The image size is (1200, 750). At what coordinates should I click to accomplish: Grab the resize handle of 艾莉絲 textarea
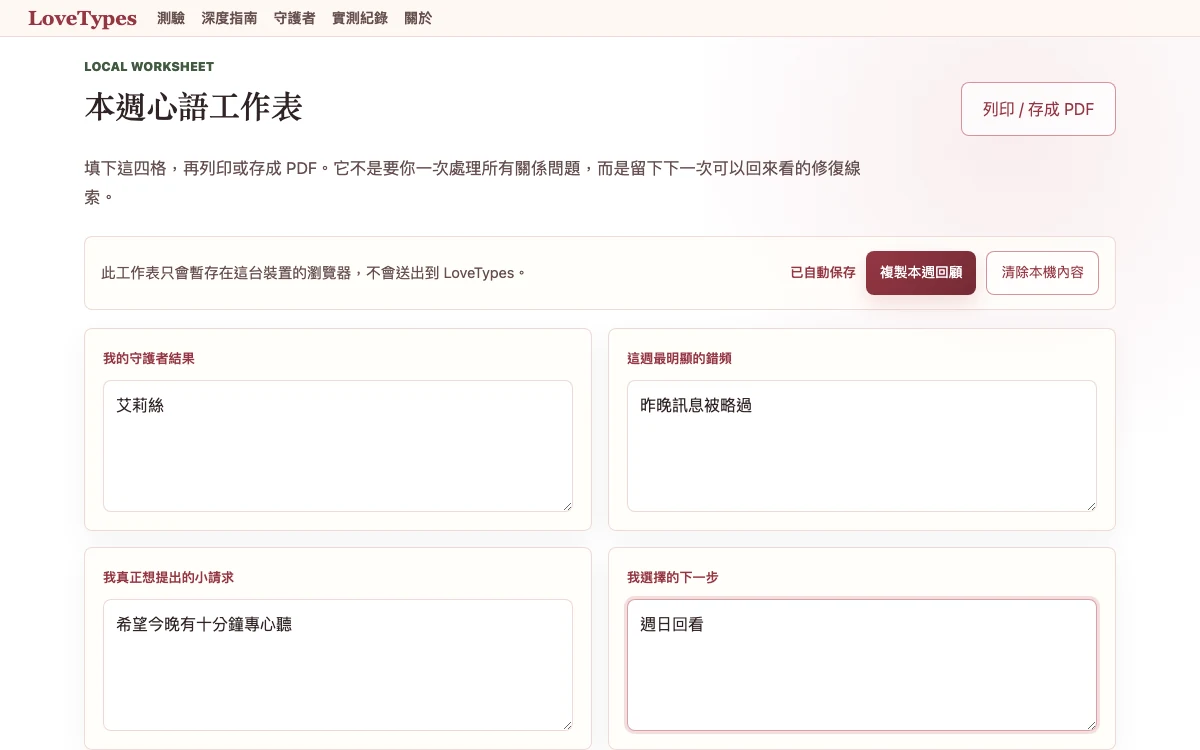pyautogui.click(x=567, y=506)
